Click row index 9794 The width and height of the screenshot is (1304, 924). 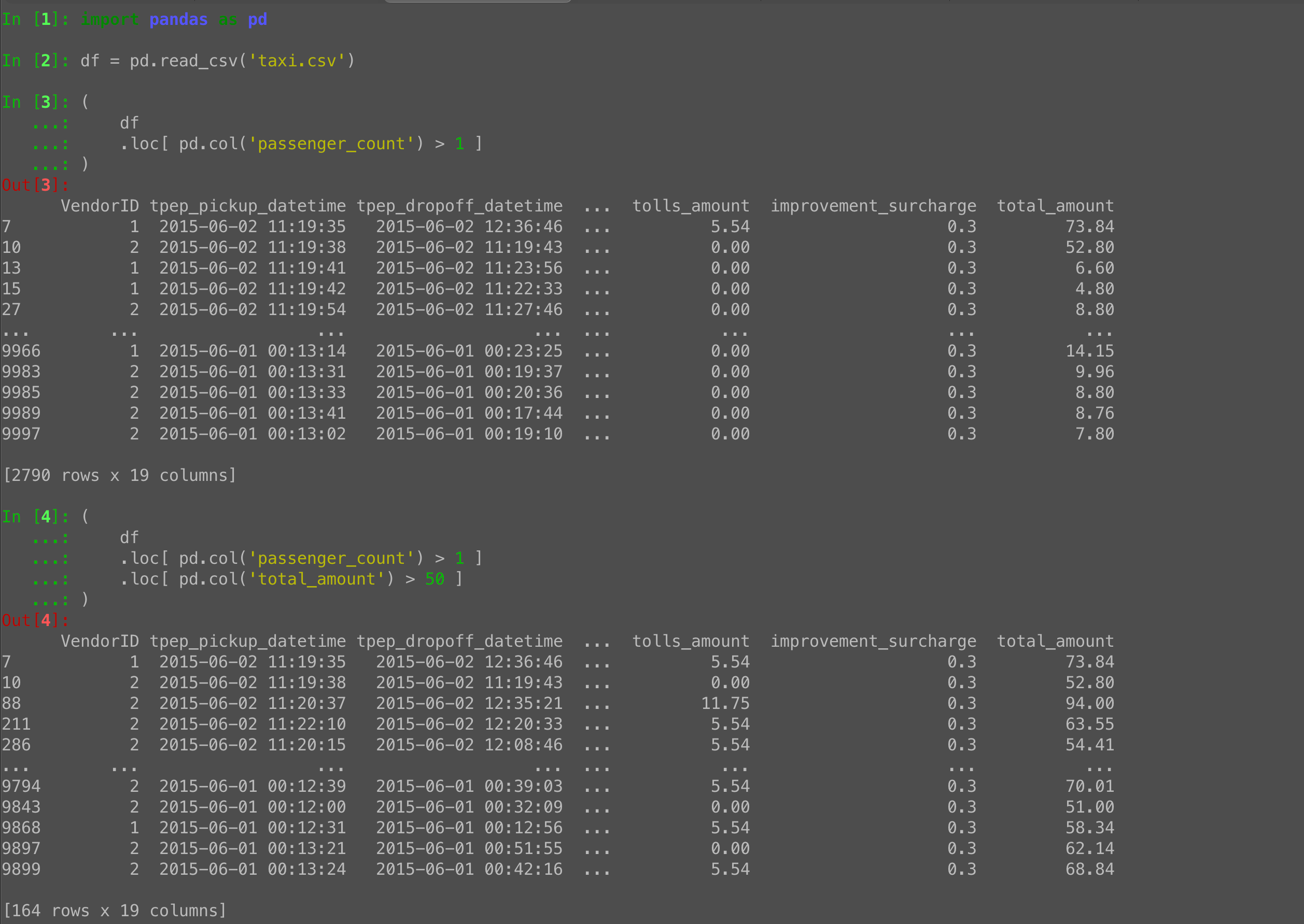tap(21, 786)
